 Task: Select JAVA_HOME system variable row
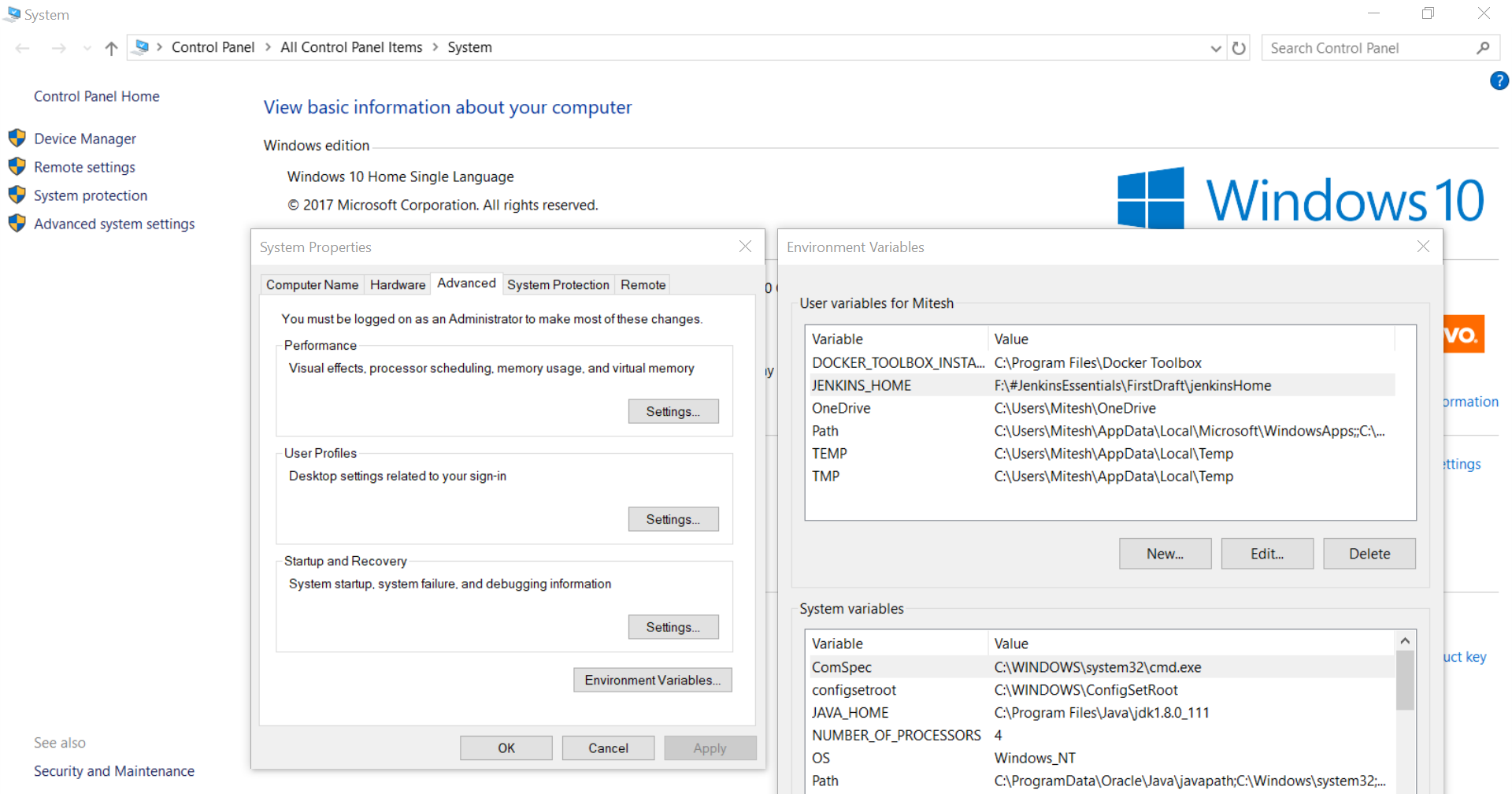tap(1102, 713)
